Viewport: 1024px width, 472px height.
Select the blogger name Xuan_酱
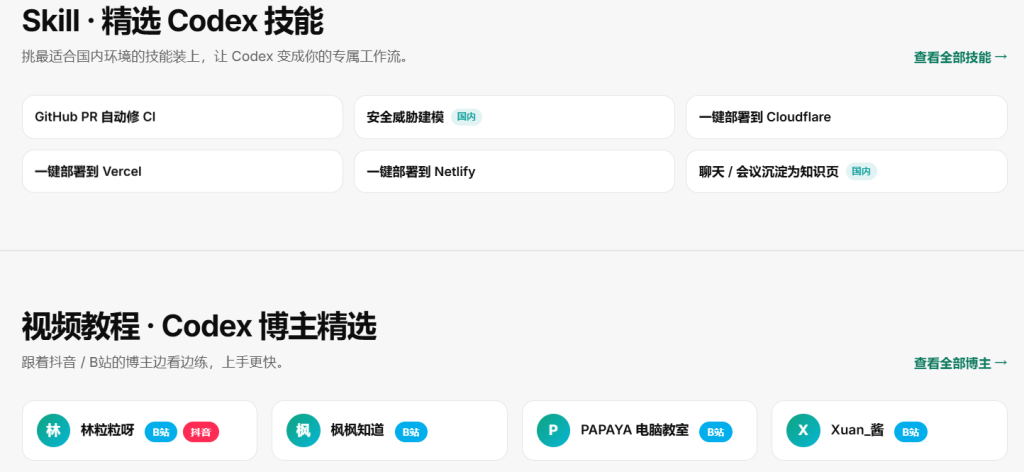[x=857, y=431]
